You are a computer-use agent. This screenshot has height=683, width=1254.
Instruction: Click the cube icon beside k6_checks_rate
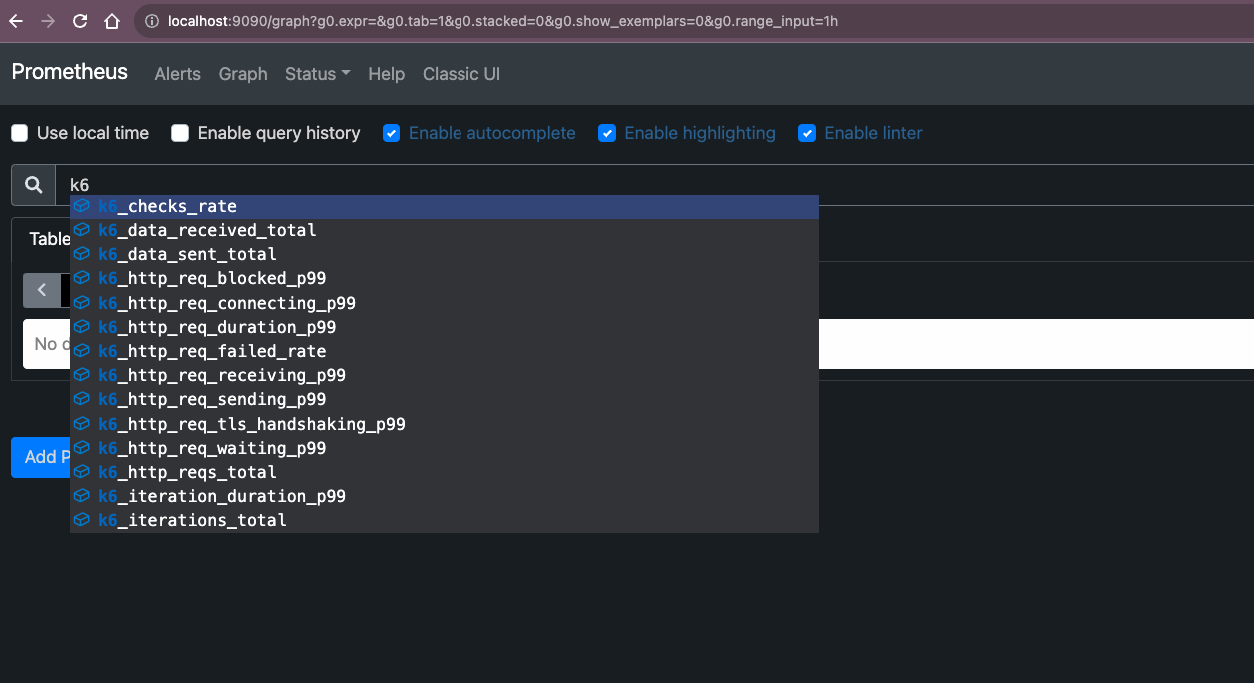[82, 206]
